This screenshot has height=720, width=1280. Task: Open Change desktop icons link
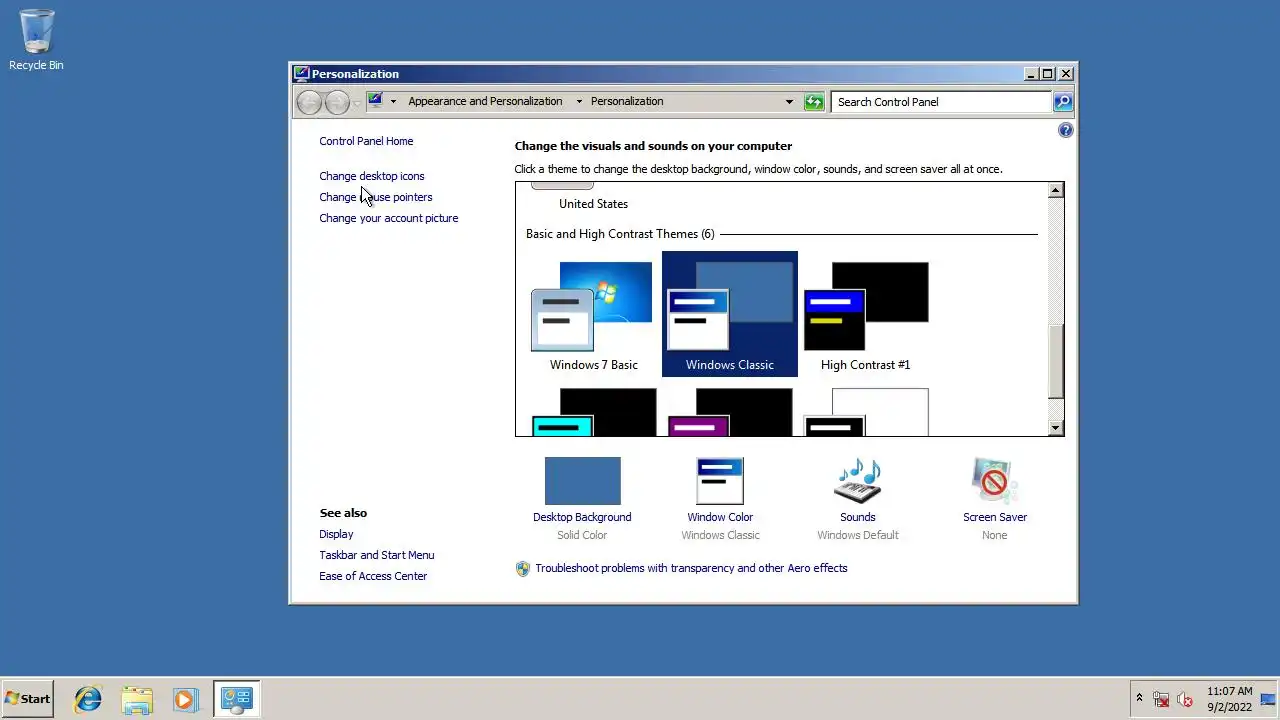click(372, 176)
